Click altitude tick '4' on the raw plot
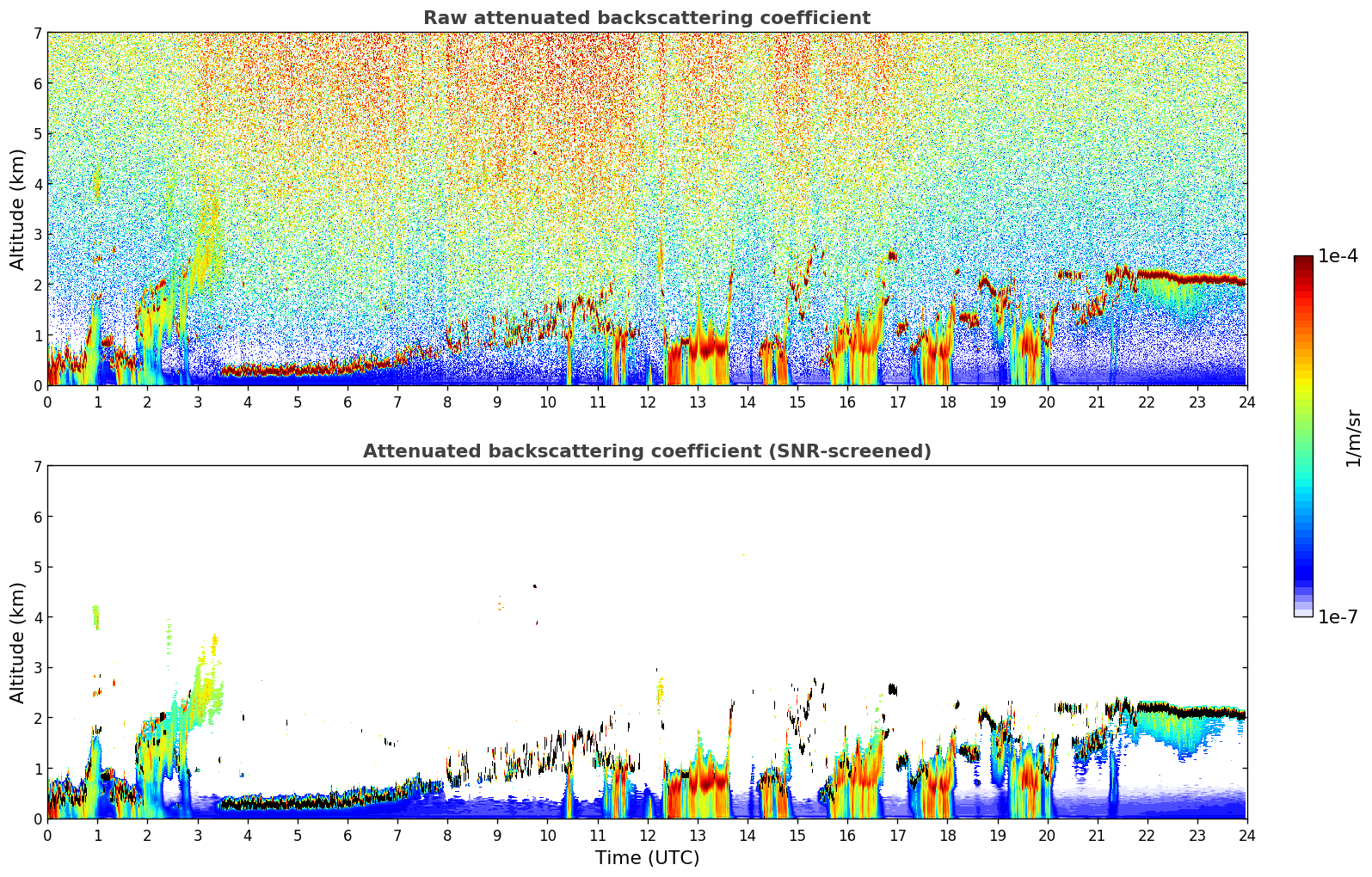The image size is (1372, 877). (38, 184)
